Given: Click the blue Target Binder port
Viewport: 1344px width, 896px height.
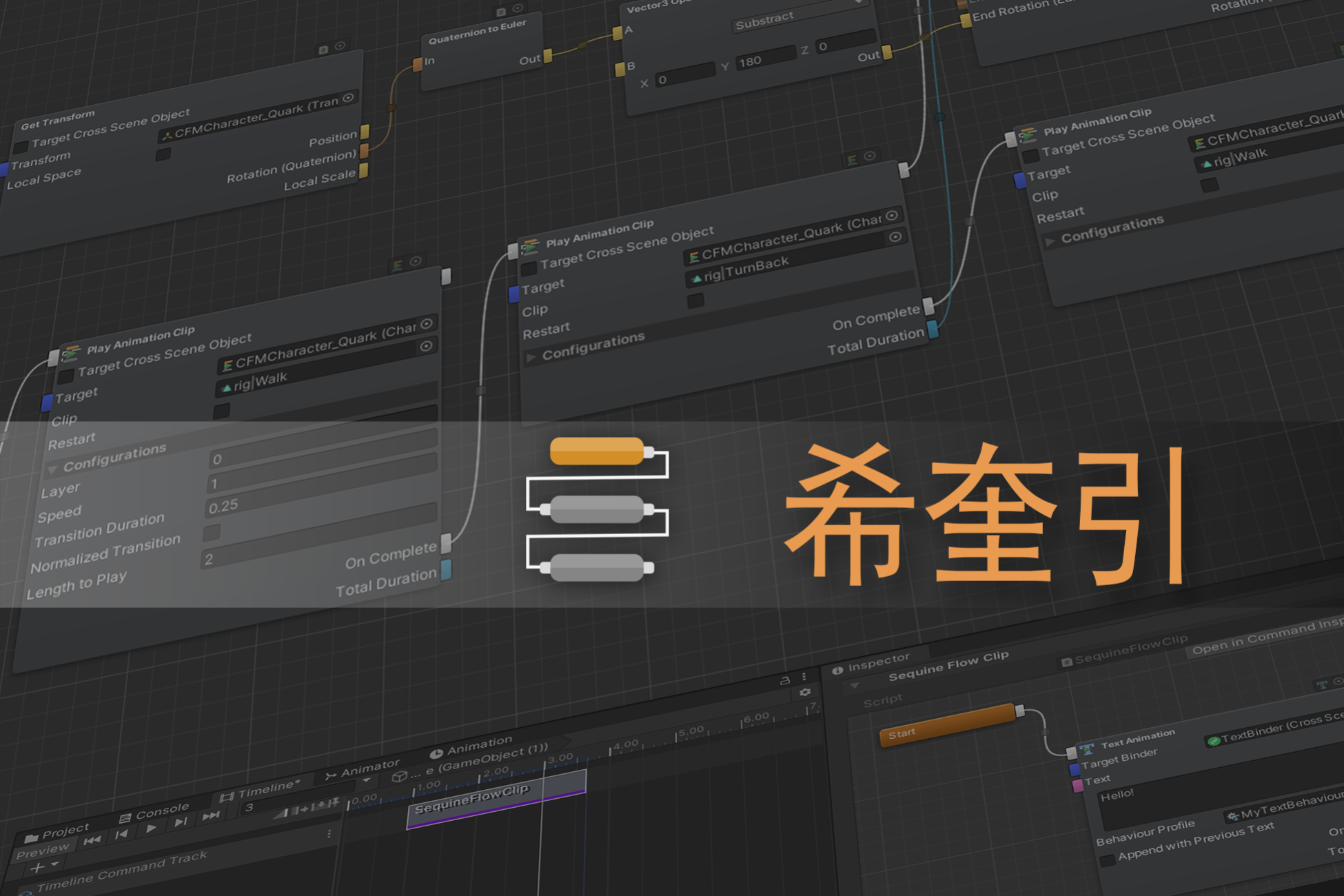Looking at the screenshot, I should (x=1075, y=768).
